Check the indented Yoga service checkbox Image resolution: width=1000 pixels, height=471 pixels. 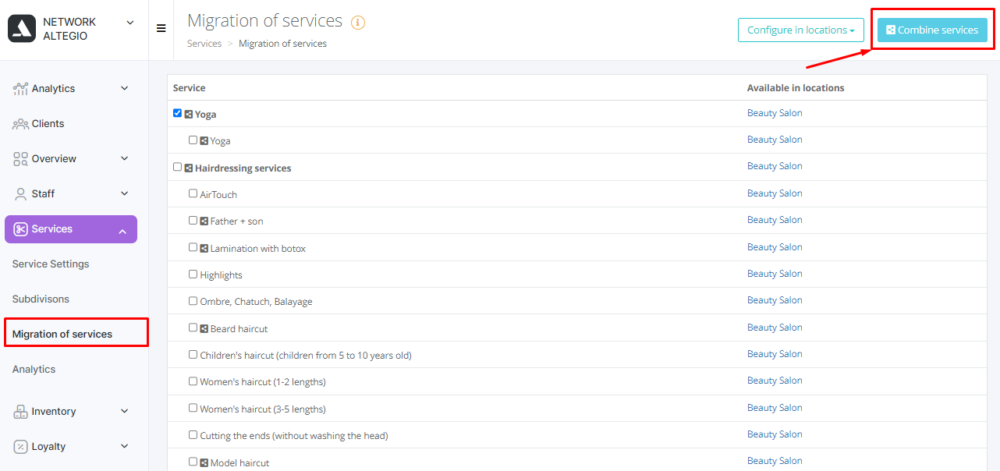click(193, 140)
